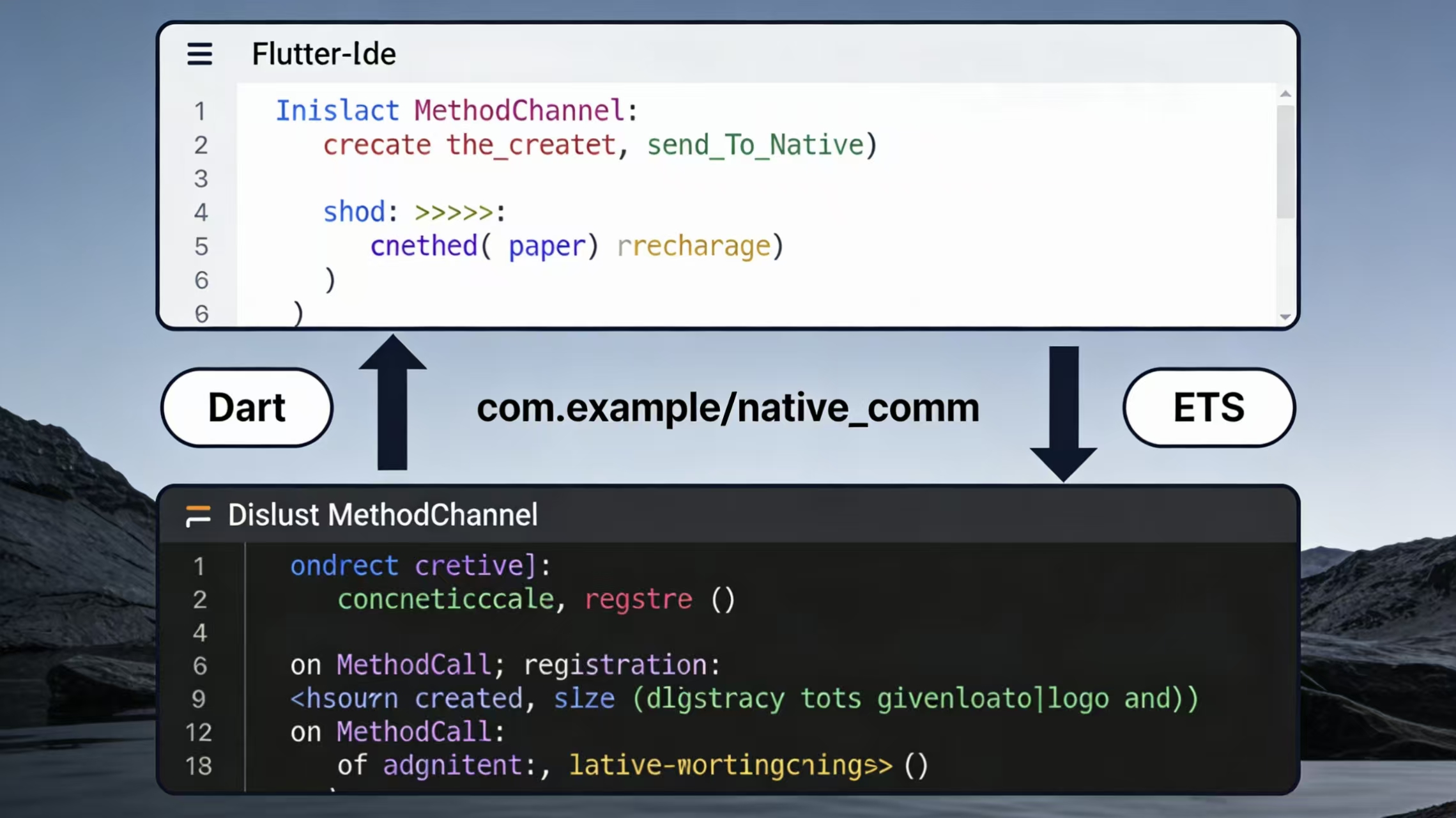Click the com.example/native_comm channel label

click(x=728, y=408)
